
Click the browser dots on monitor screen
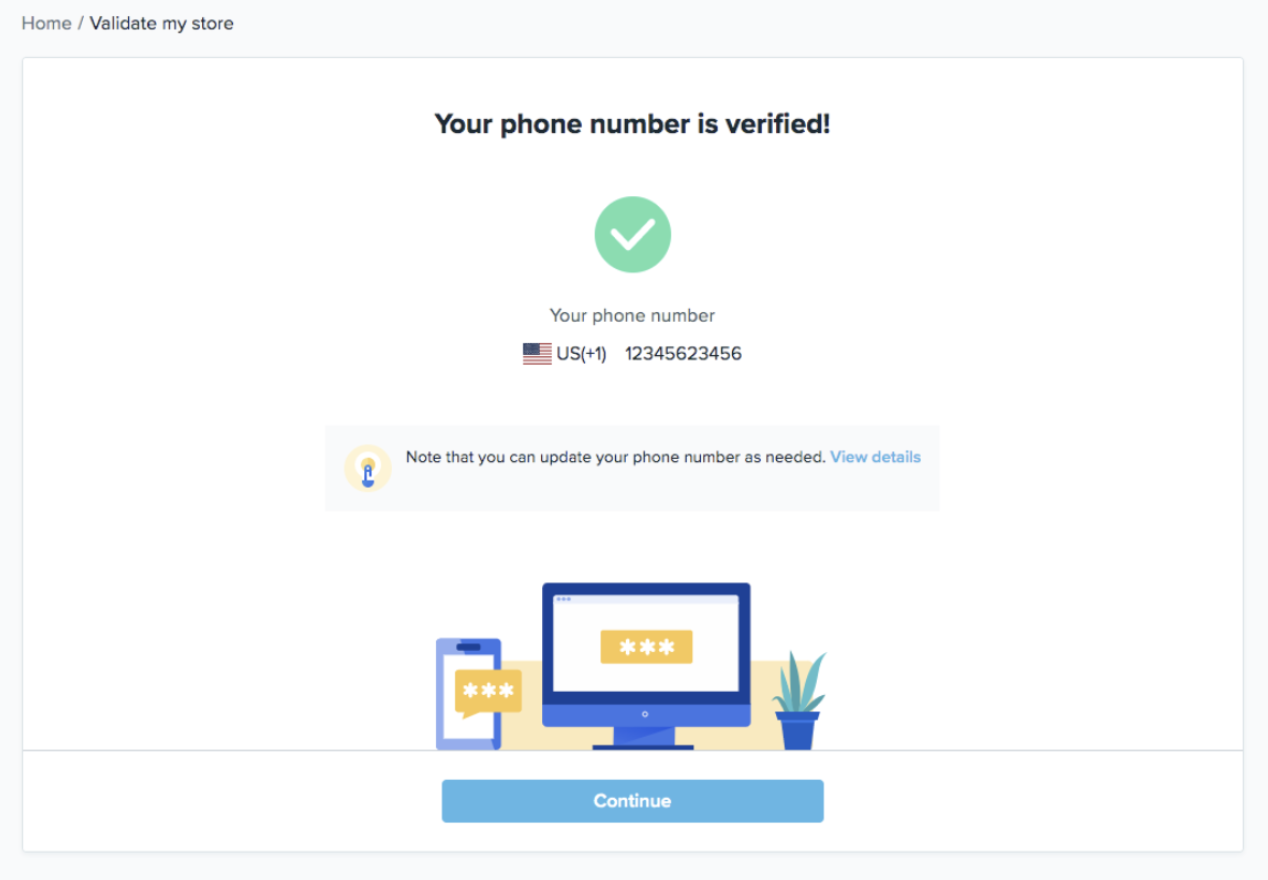(x=563, y=599)
